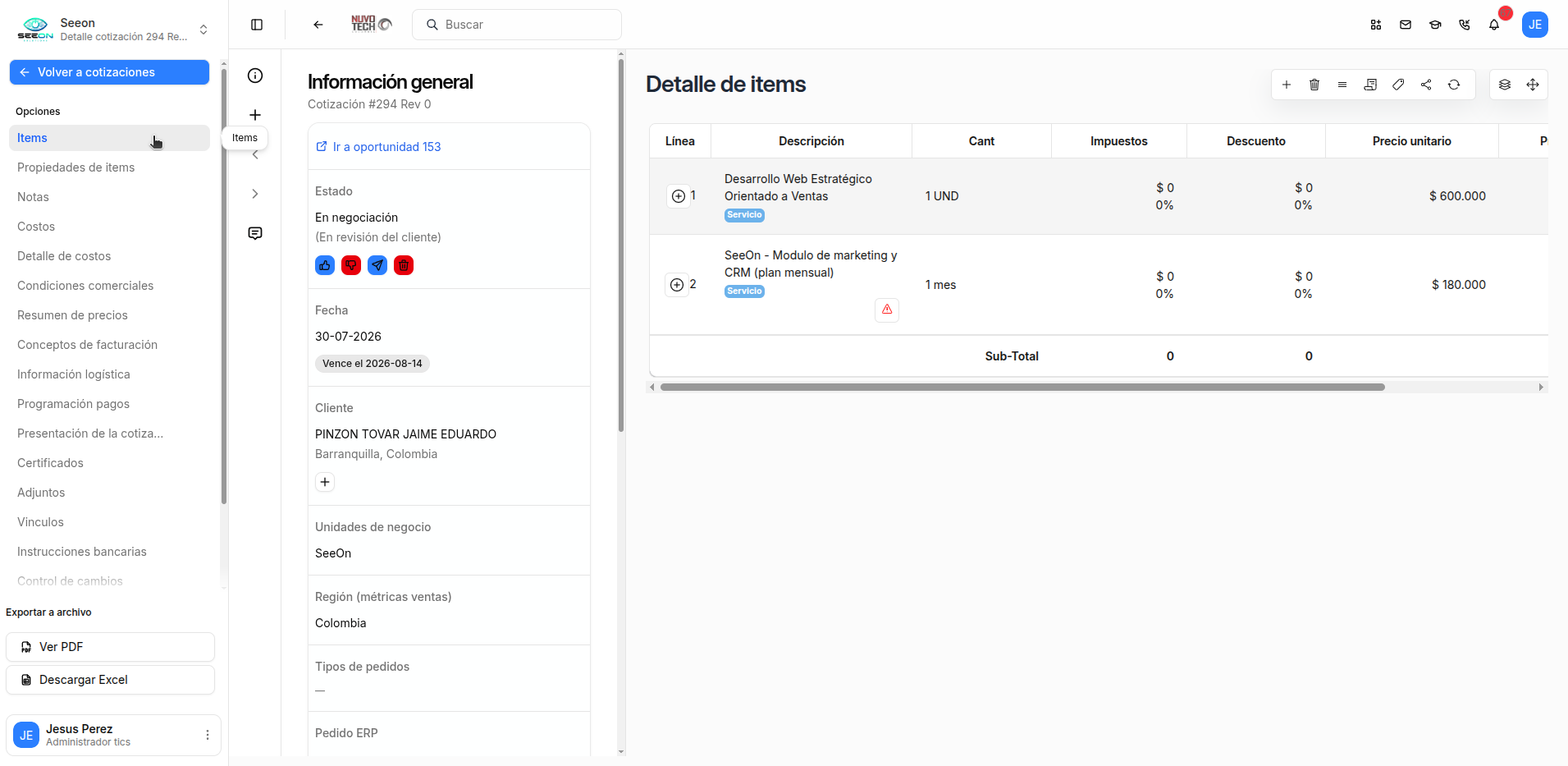Click Volver a cotizaciones button
This screenshot has height=766, width=1568.
(x=109, y=72)
